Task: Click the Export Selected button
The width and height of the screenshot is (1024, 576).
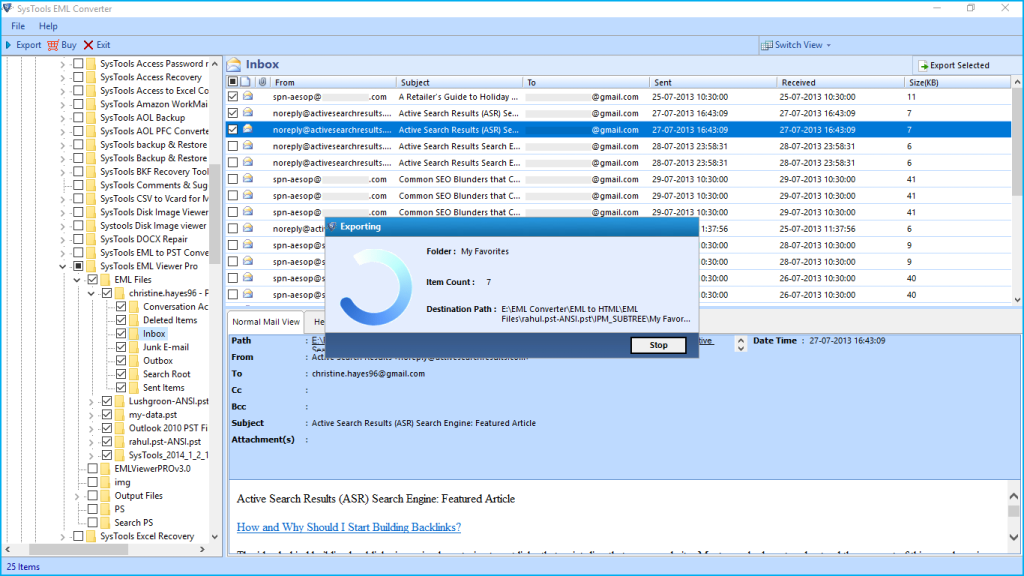Action: (954, 65)
